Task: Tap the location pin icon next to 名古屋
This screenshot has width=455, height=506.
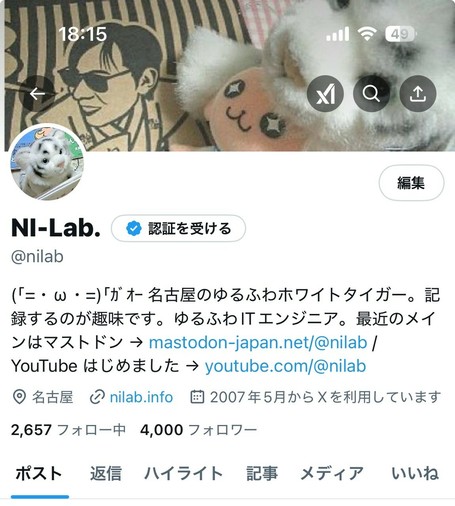Action: tap(19, 397)
